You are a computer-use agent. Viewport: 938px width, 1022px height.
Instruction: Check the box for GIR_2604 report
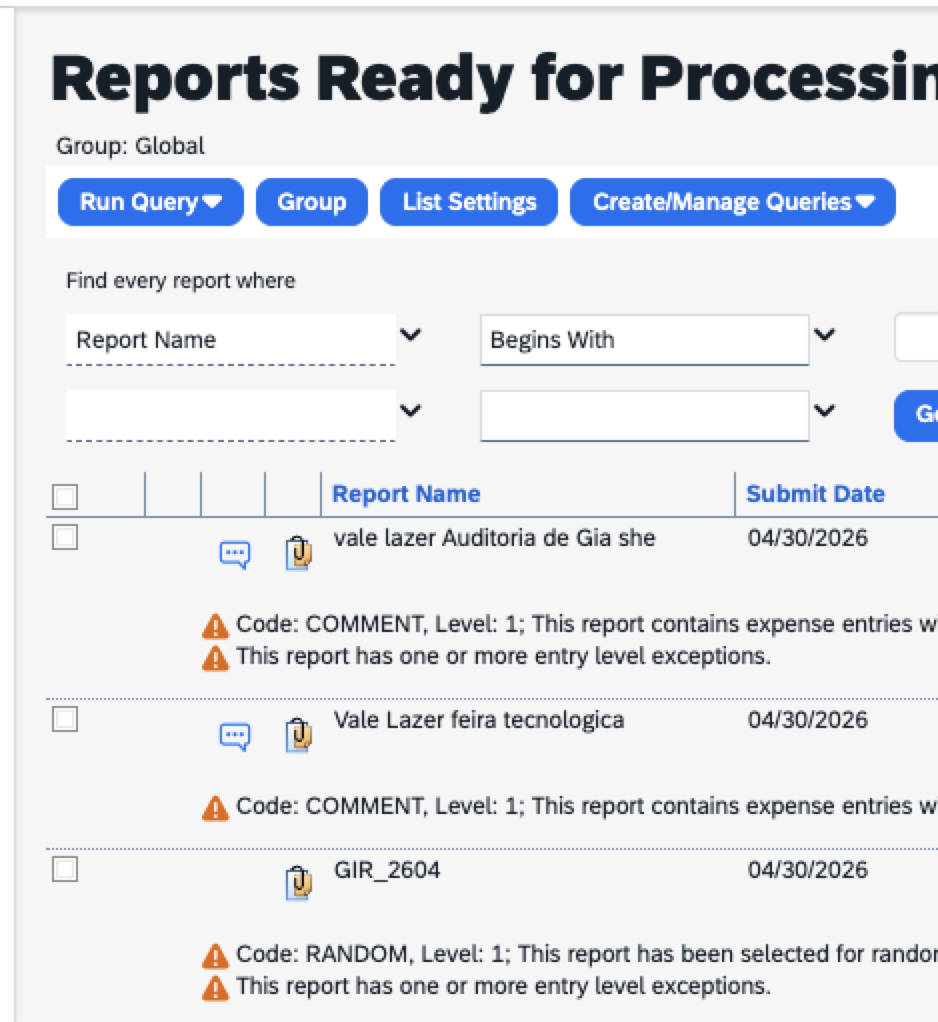65,869
